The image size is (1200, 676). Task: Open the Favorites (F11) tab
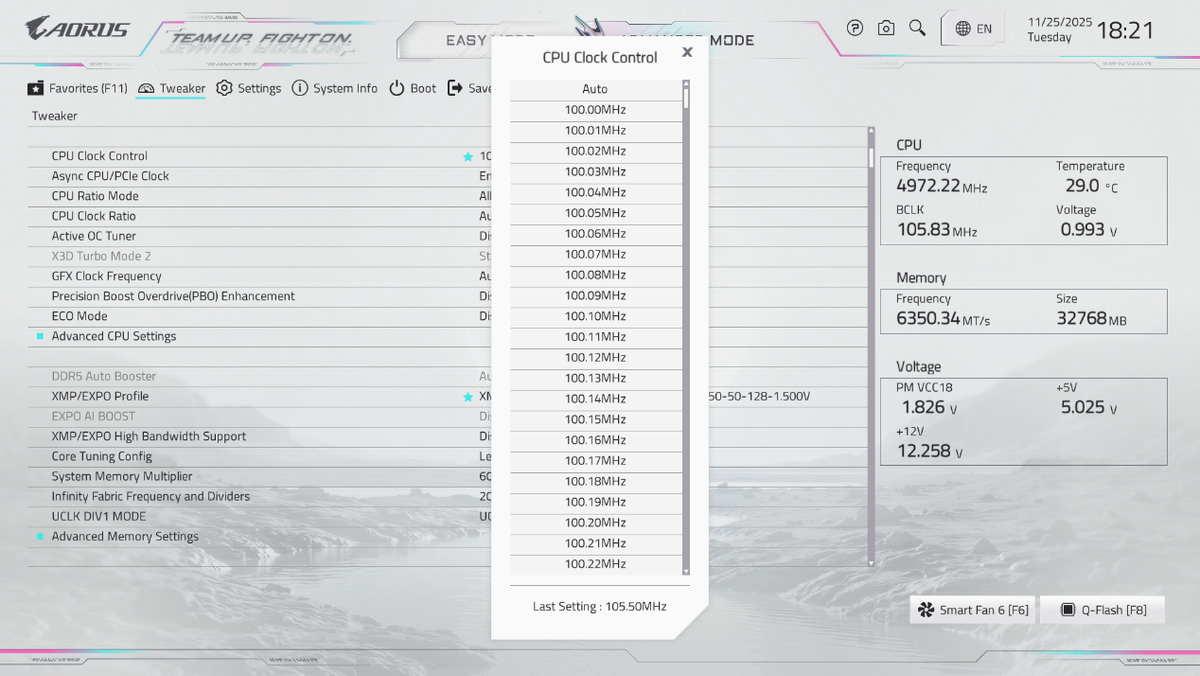[78, 88]
